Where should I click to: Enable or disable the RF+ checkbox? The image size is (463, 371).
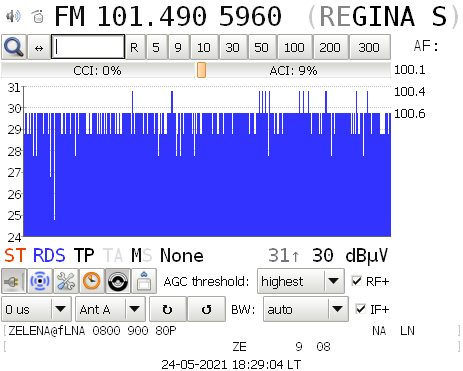(x=357, y=281)
